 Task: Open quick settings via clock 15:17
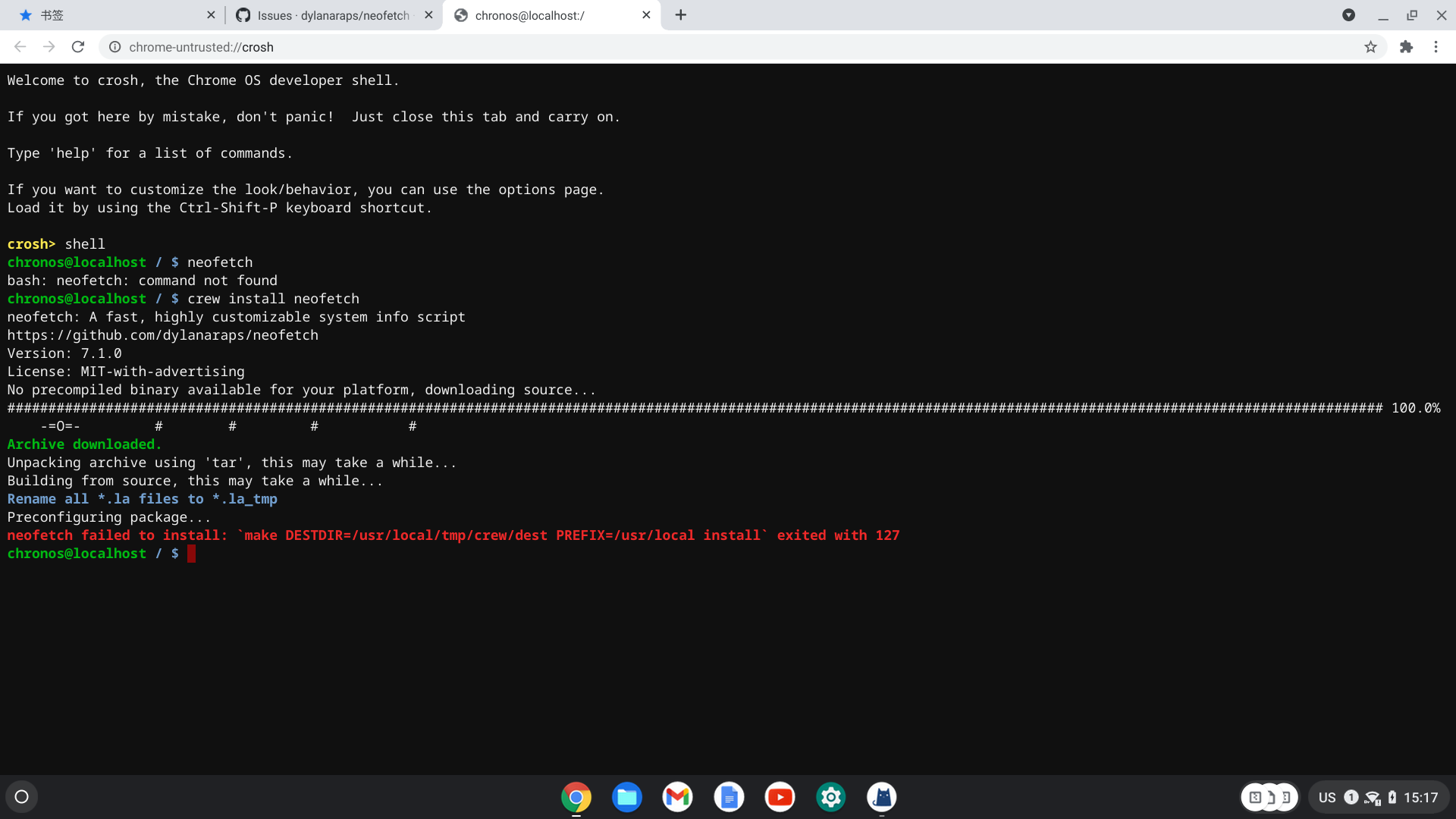[1420, 798]
